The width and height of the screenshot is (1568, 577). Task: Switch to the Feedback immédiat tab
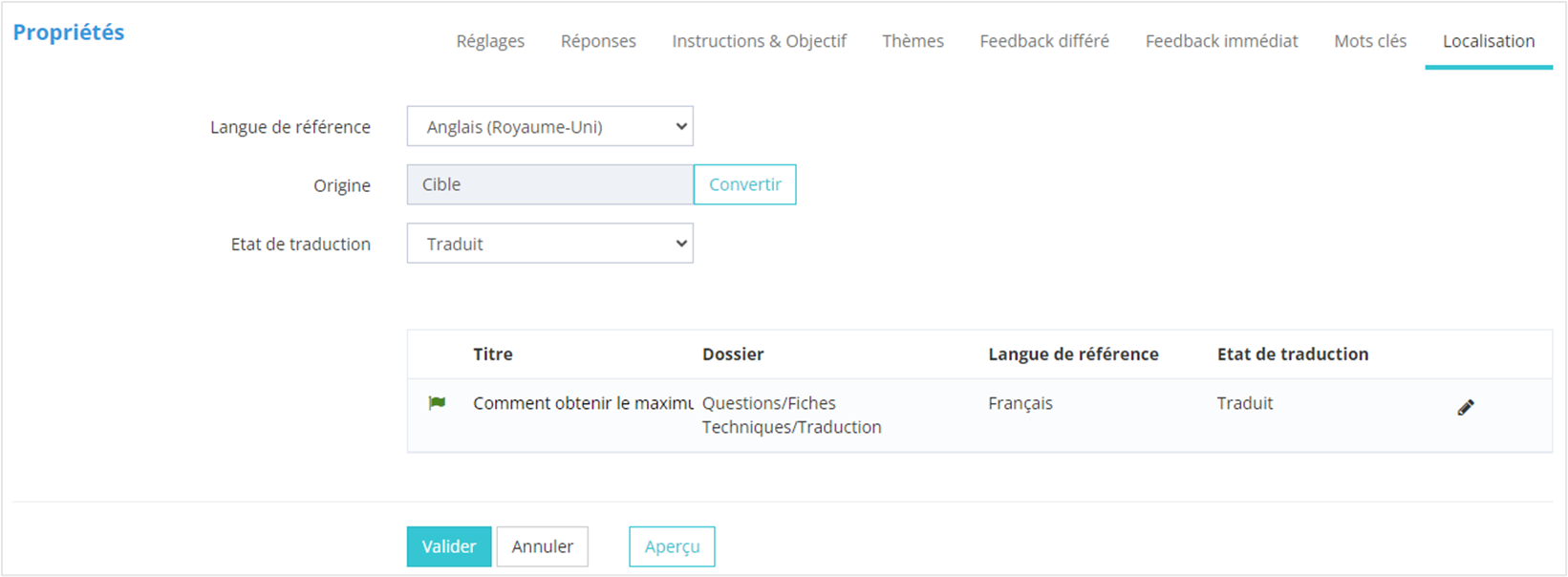coord(1221,41)
